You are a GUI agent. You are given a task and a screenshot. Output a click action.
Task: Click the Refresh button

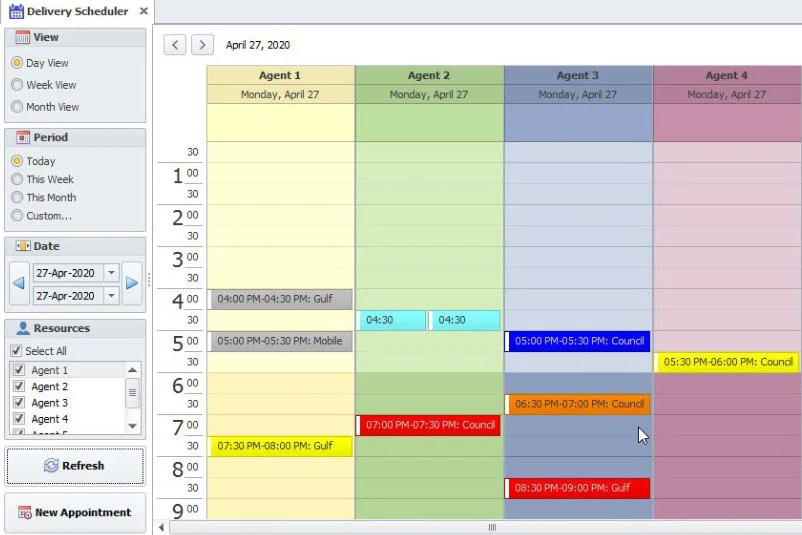75,466
